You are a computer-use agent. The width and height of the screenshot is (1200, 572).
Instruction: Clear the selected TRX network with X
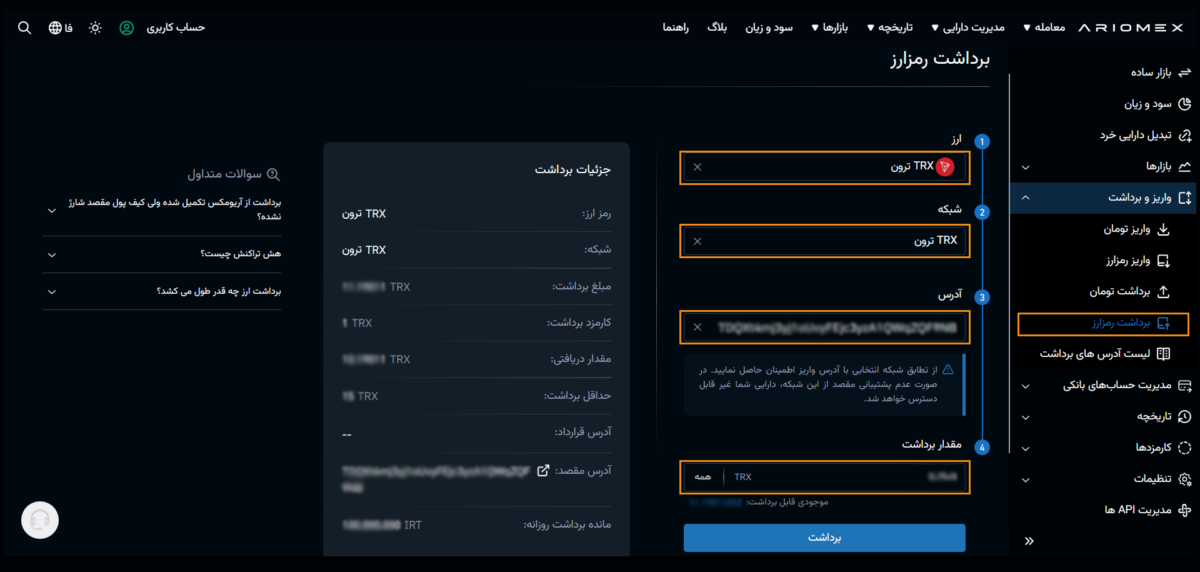tap(698, 242)
